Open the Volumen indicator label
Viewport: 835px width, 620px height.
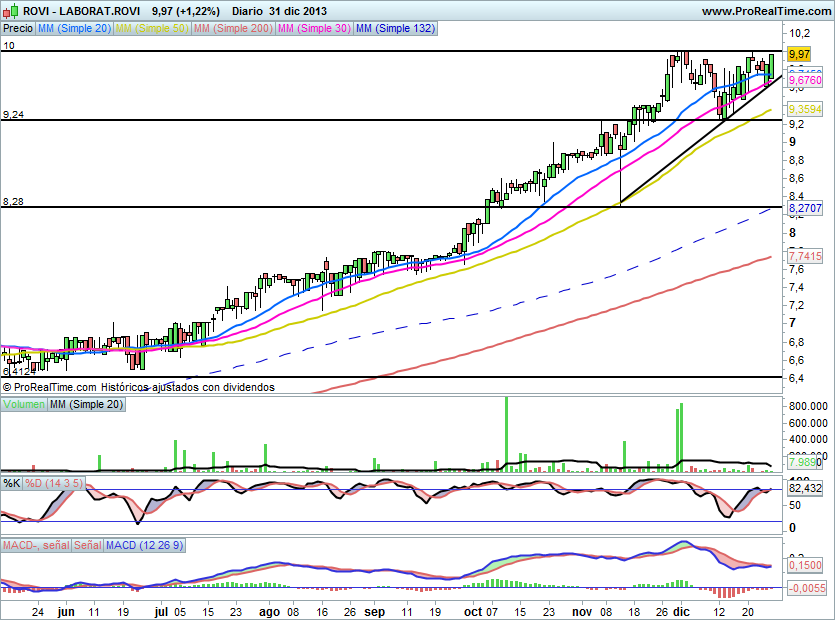click(x=24, y=404)
